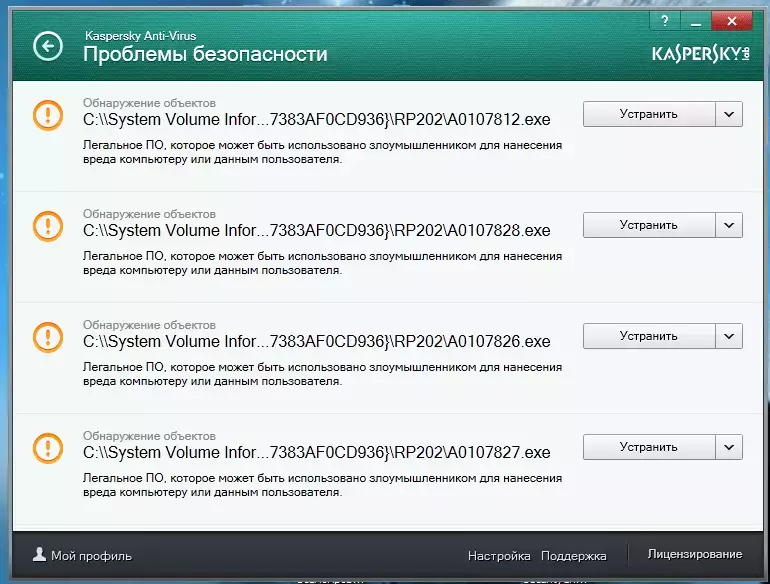
Task: Minimize the Kaspersky Anti-Virus window
Action: tap(695, 21)
